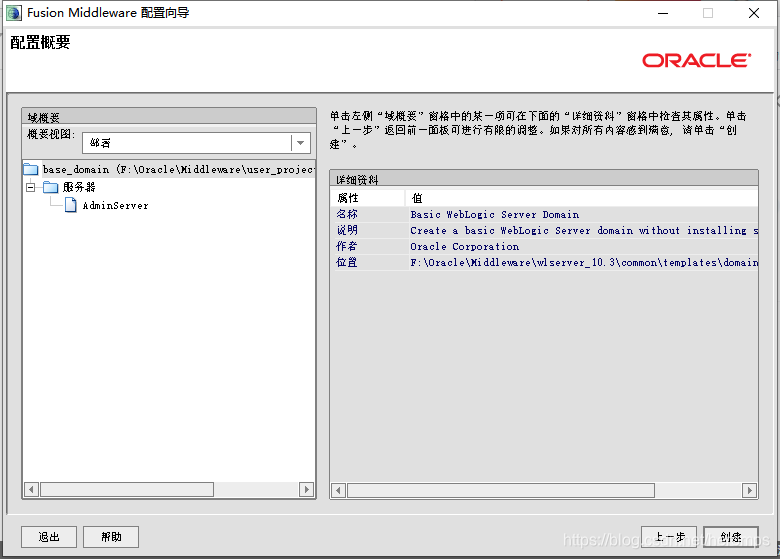Viewport: 780px width, 559px height.
Task: Click the 概要视图 combo box field
Action: point(196,143)
